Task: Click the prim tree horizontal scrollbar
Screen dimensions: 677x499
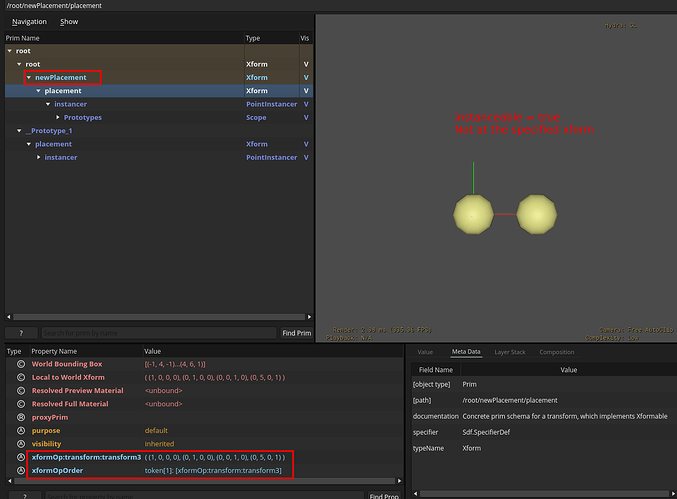Action: coord(159,317)
